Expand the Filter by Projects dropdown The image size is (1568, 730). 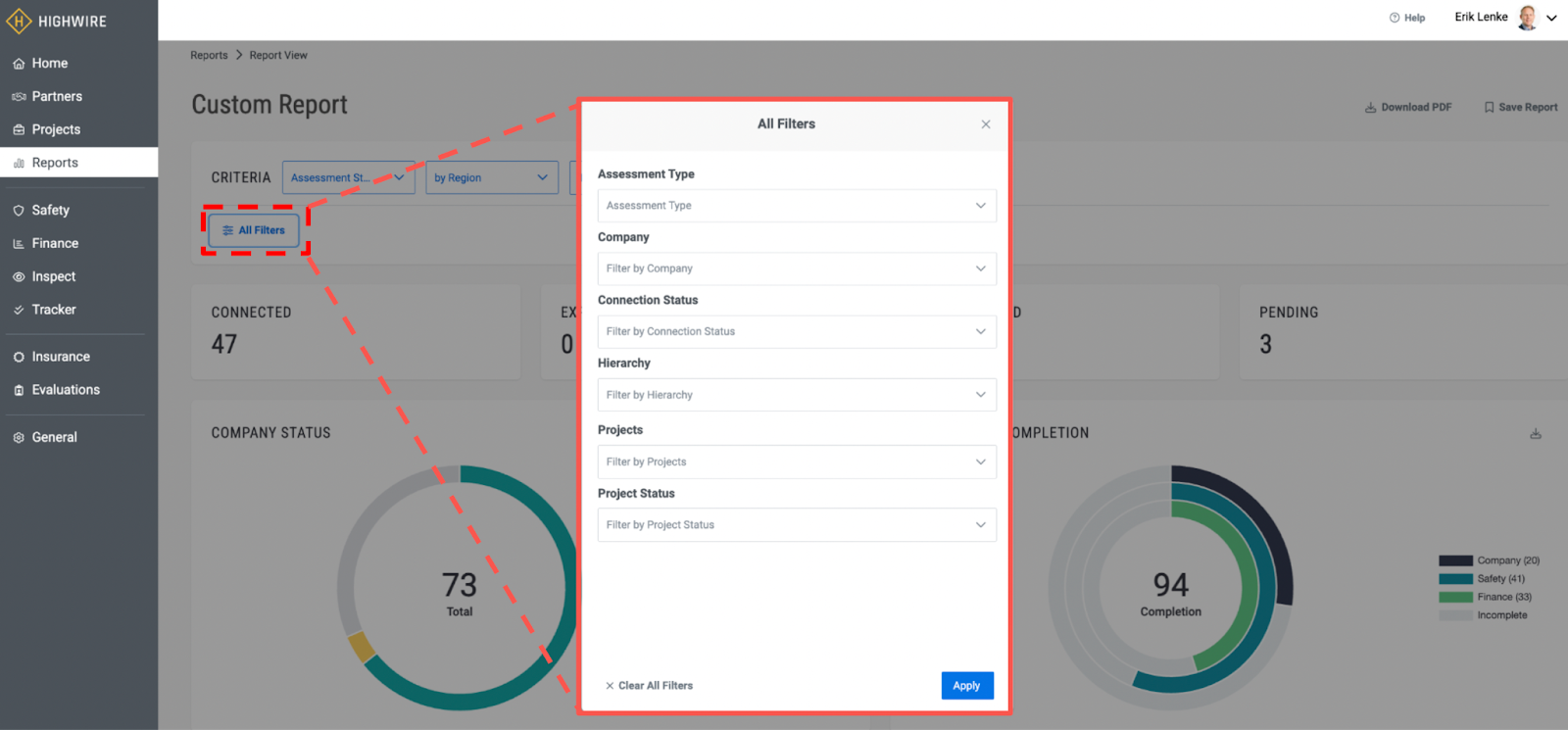(x=797, y=462)
